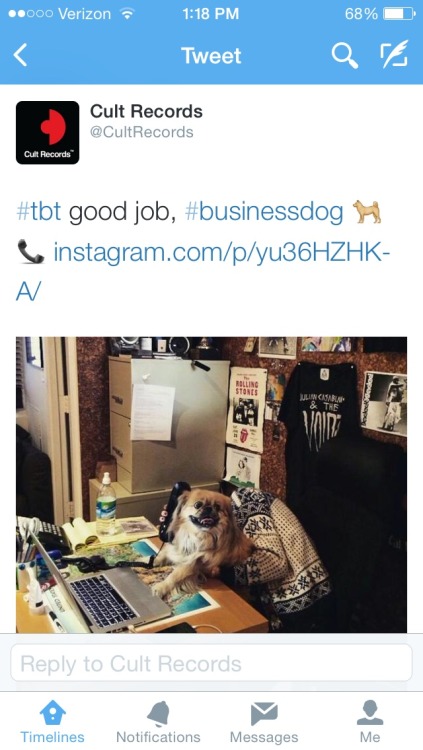Image resolution: width=423 pixels, height=750 pixels.
Task: Switch to the Timelines tab label
Action: 52,737
